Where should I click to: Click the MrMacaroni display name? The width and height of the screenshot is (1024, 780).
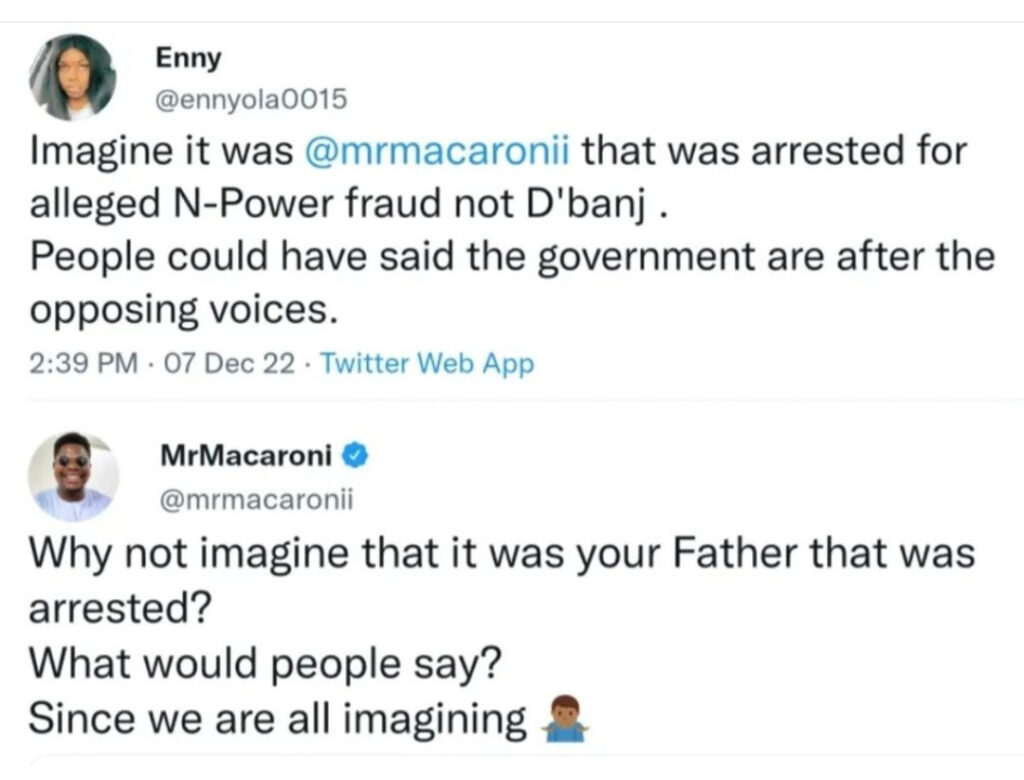(247, 457)
